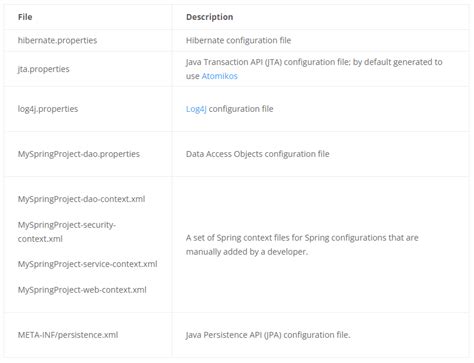Click the Hibernate configuration file description

[238, 40]
